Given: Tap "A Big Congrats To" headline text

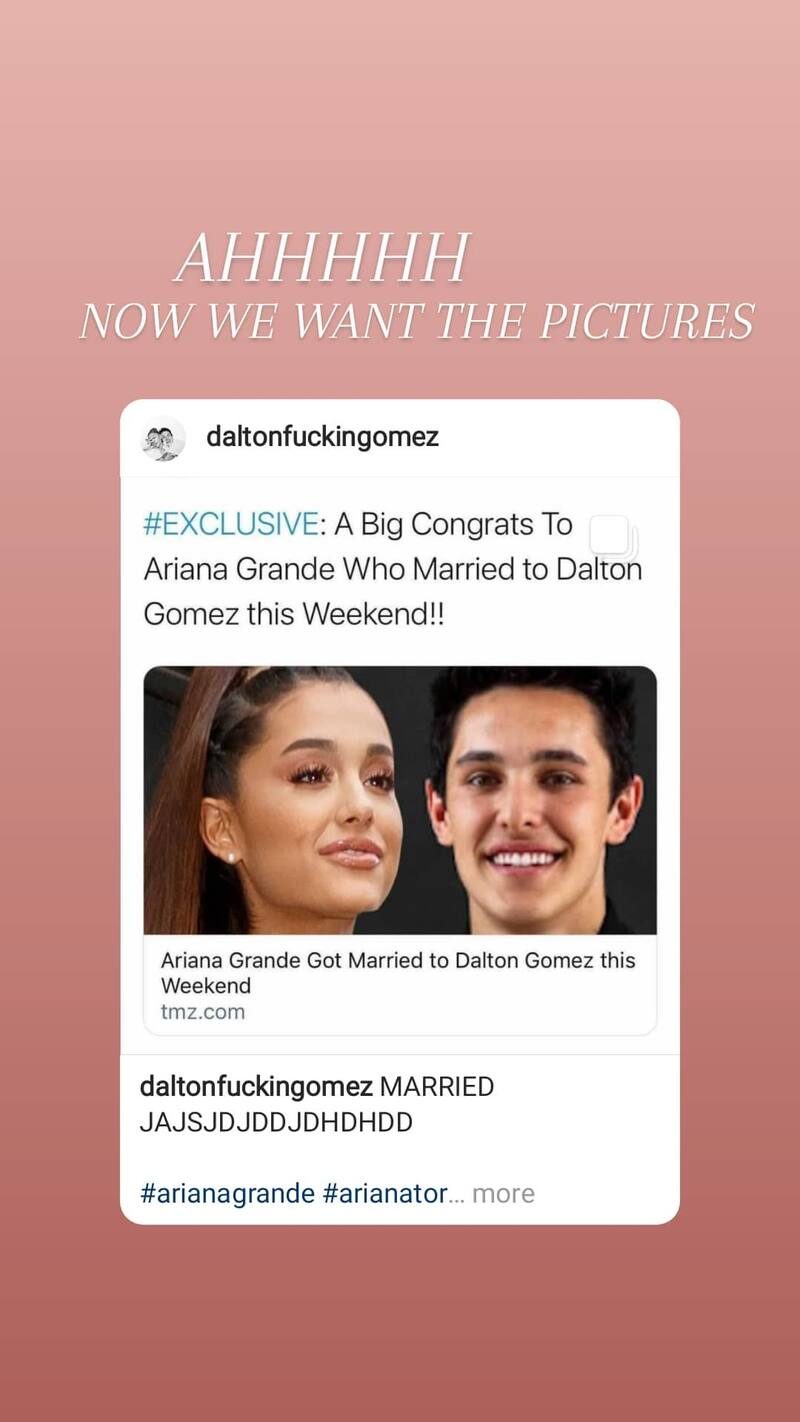Looking at the screenshot, I should pos(452,525).
